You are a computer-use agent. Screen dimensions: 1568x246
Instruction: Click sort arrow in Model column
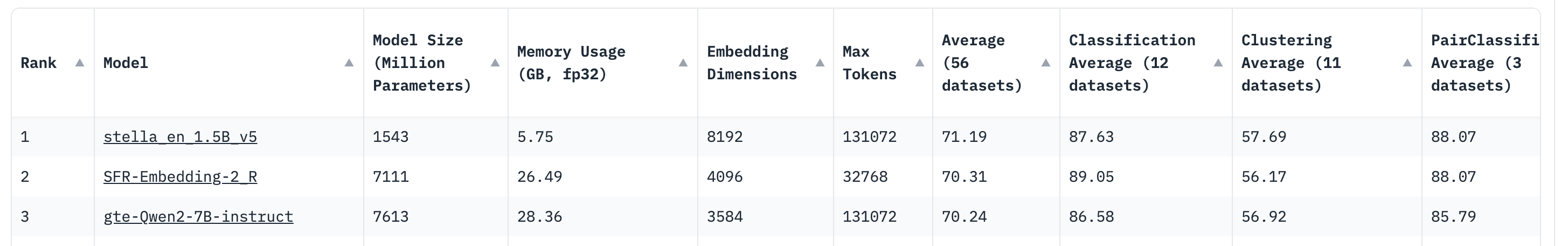tap(349, 63)
